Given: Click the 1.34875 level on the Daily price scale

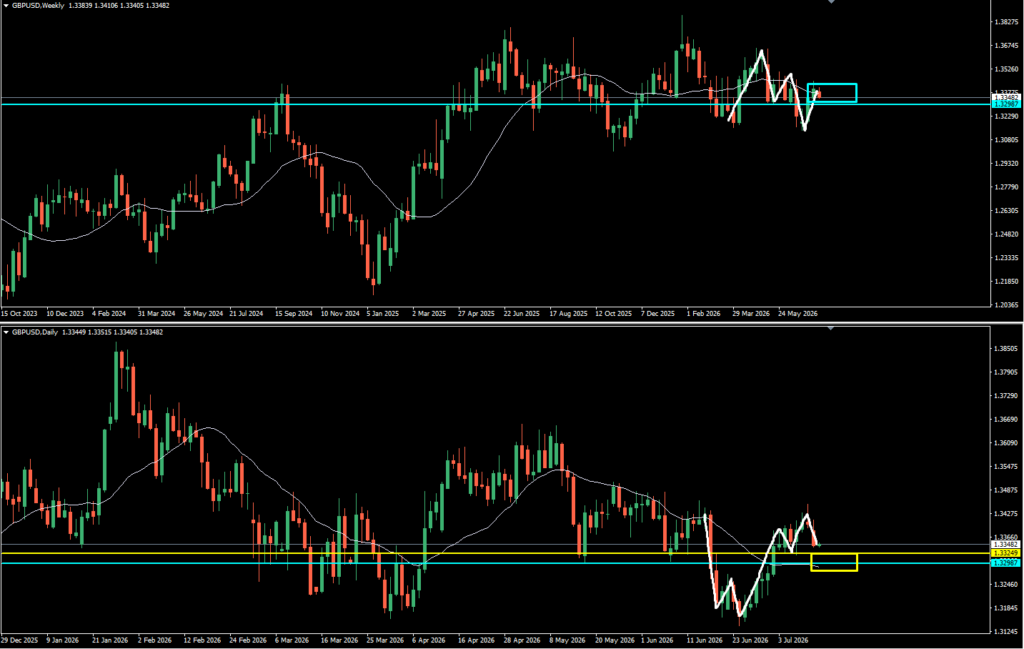Looking at the screenshot, I should coord(1006,490).
